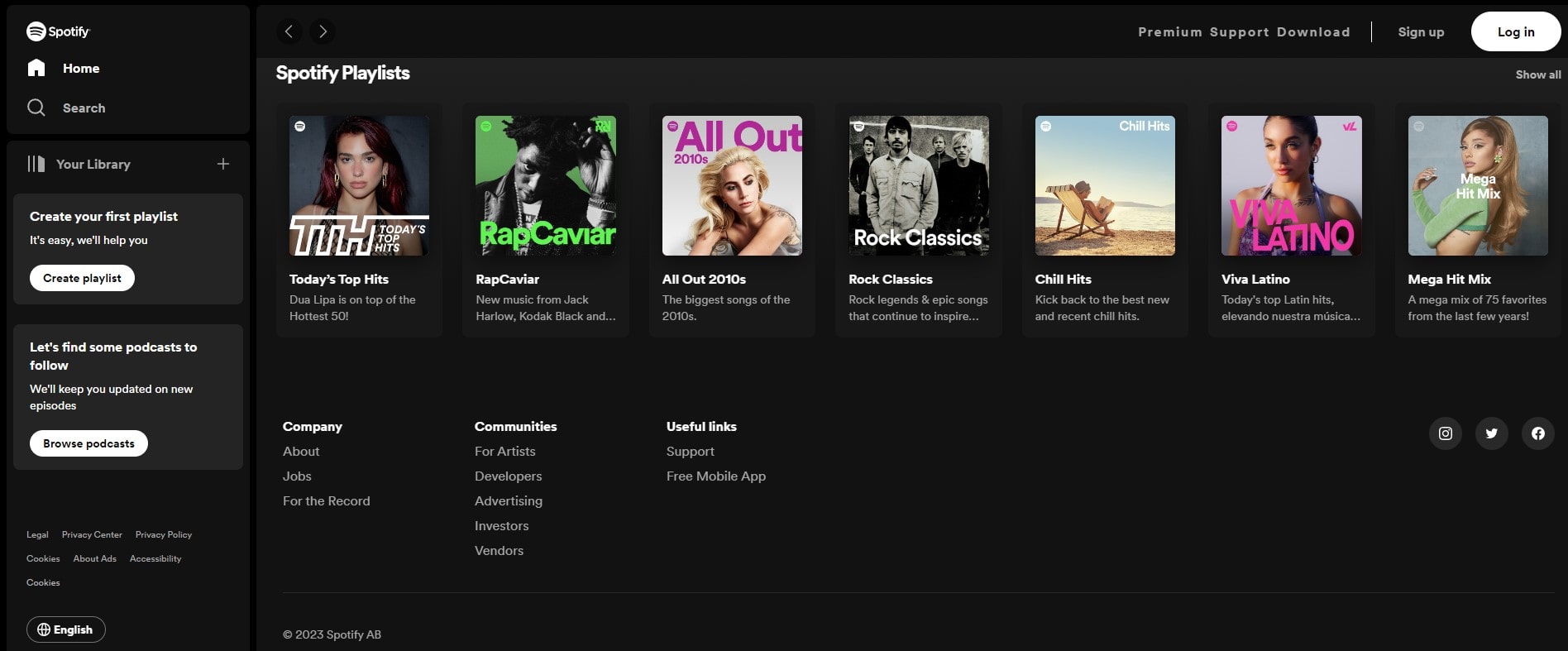Open Rock Classics playlist cover

[919, 185]
